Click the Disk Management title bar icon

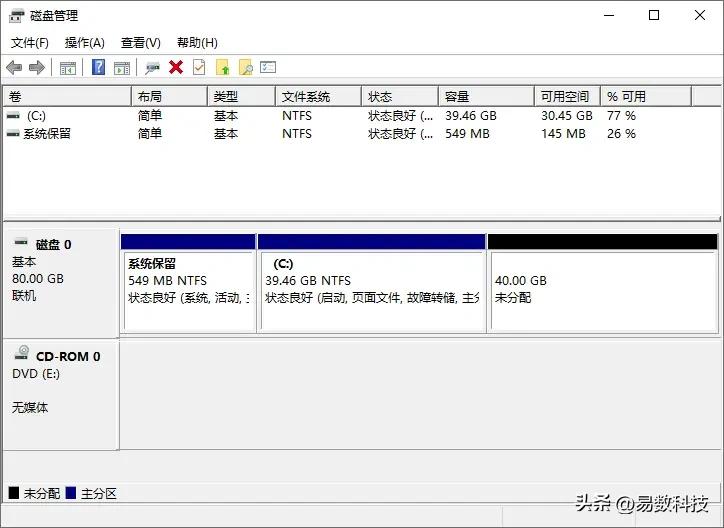point(17,16)
